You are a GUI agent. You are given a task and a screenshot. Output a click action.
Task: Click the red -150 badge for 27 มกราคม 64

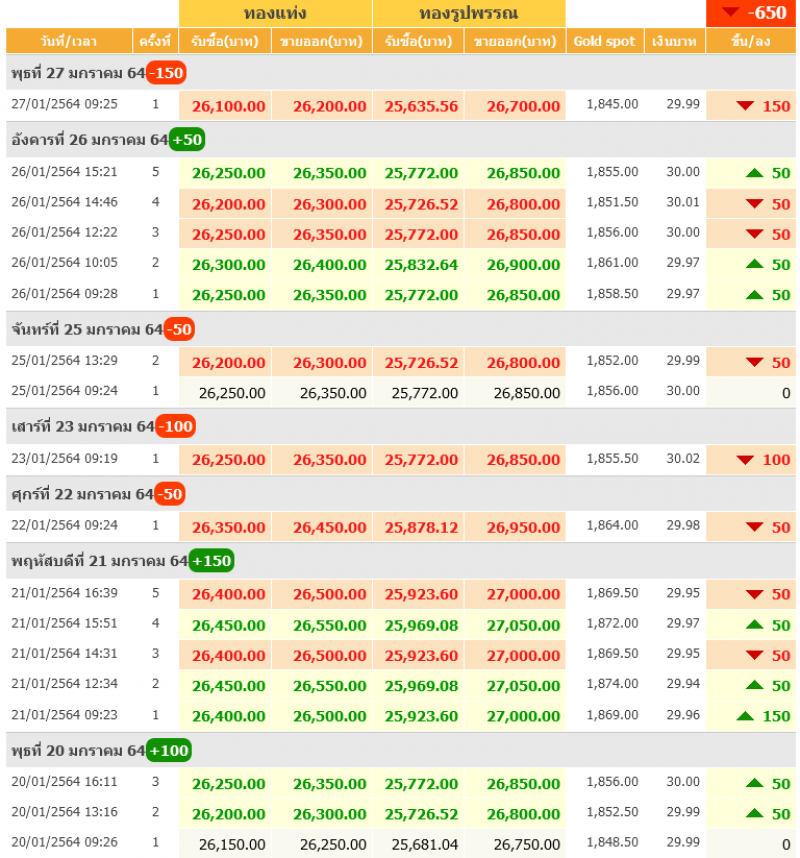(166, 73)
